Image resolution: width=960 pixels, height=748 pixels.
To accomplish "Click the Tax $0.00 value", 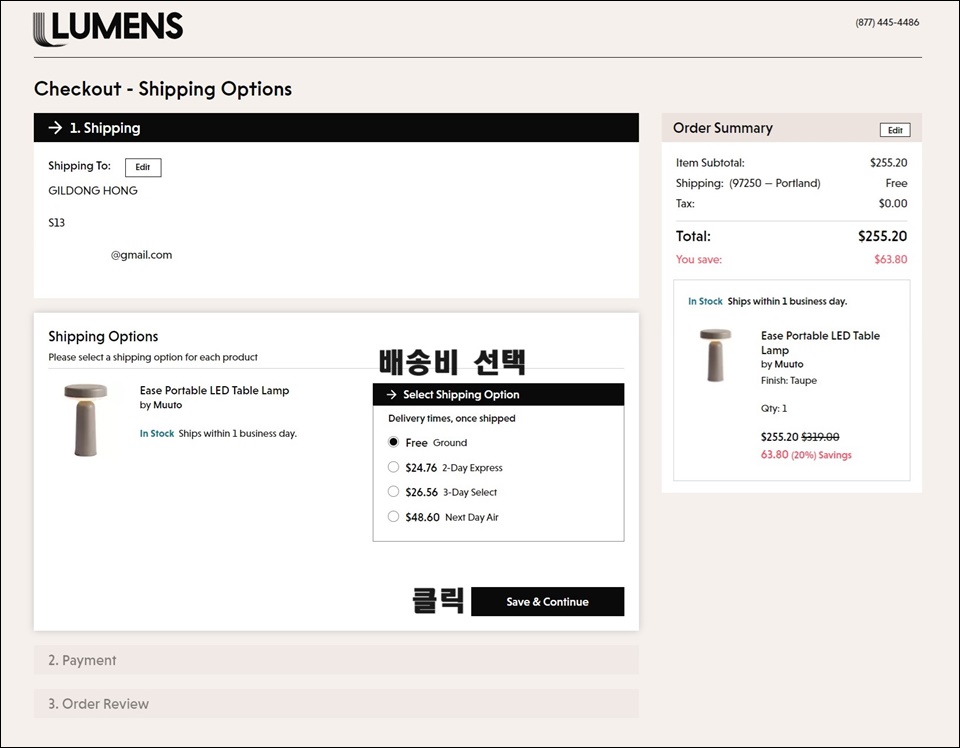I will (893, 203).
